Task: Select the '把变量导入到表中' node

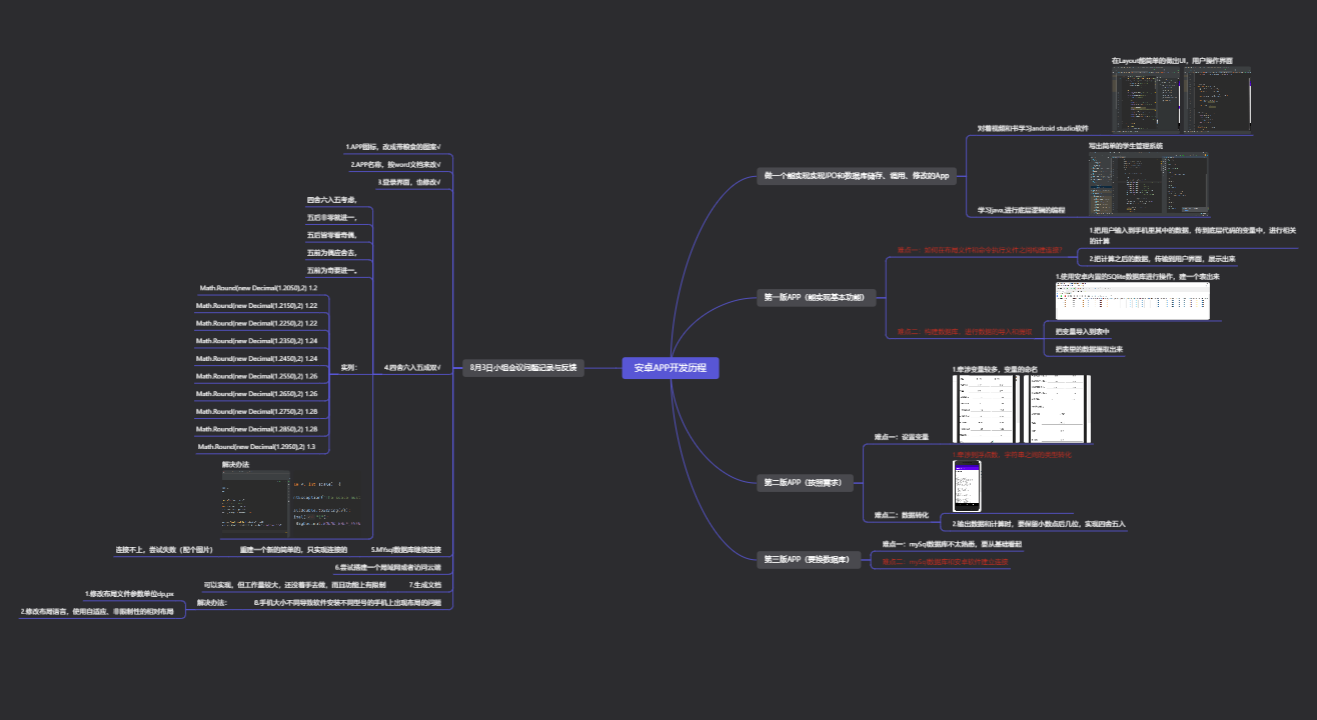Action: pyautogui.click(x=1082, y=331)
